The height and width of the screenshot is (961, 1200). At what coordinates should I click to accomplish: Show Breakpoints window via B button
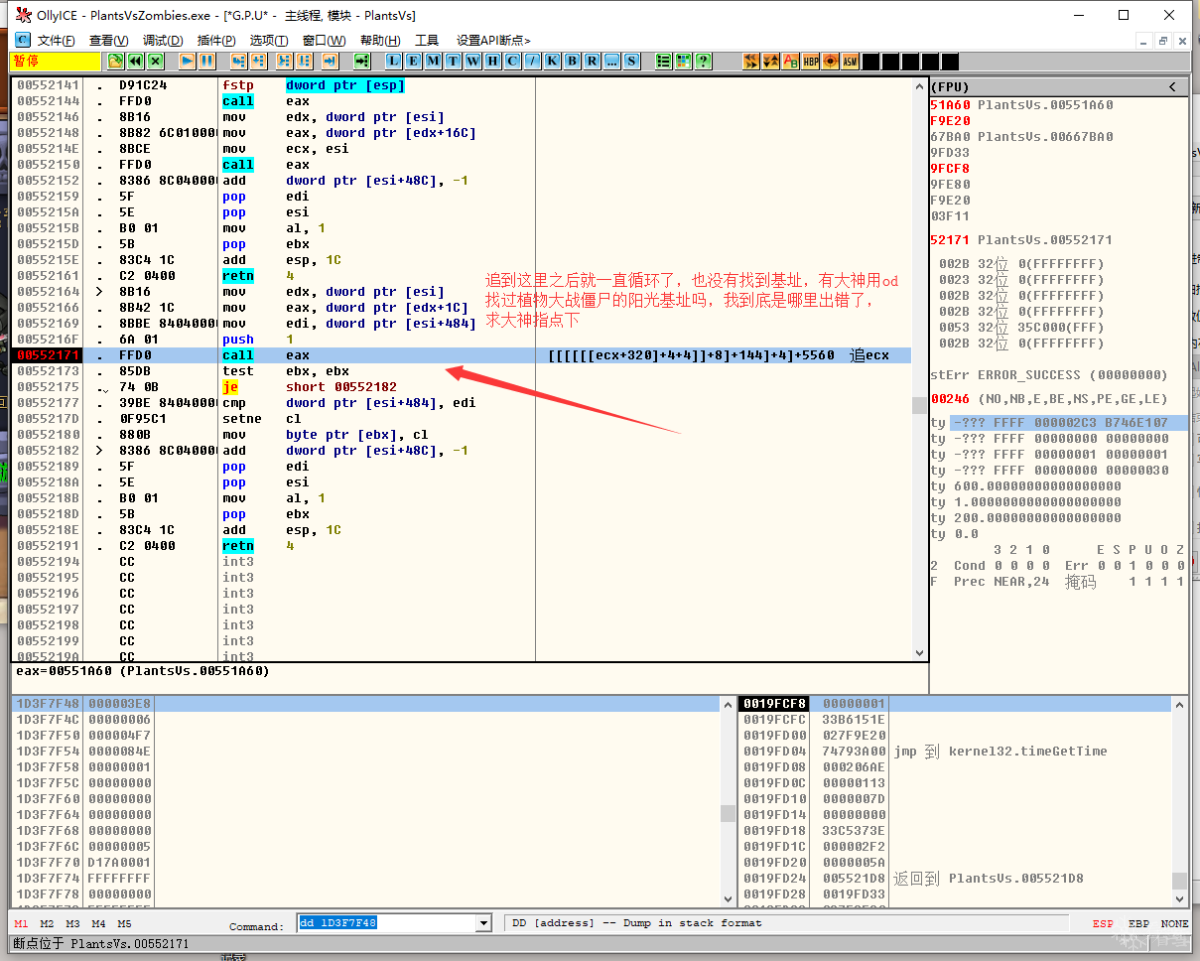[x=572, y=61]
